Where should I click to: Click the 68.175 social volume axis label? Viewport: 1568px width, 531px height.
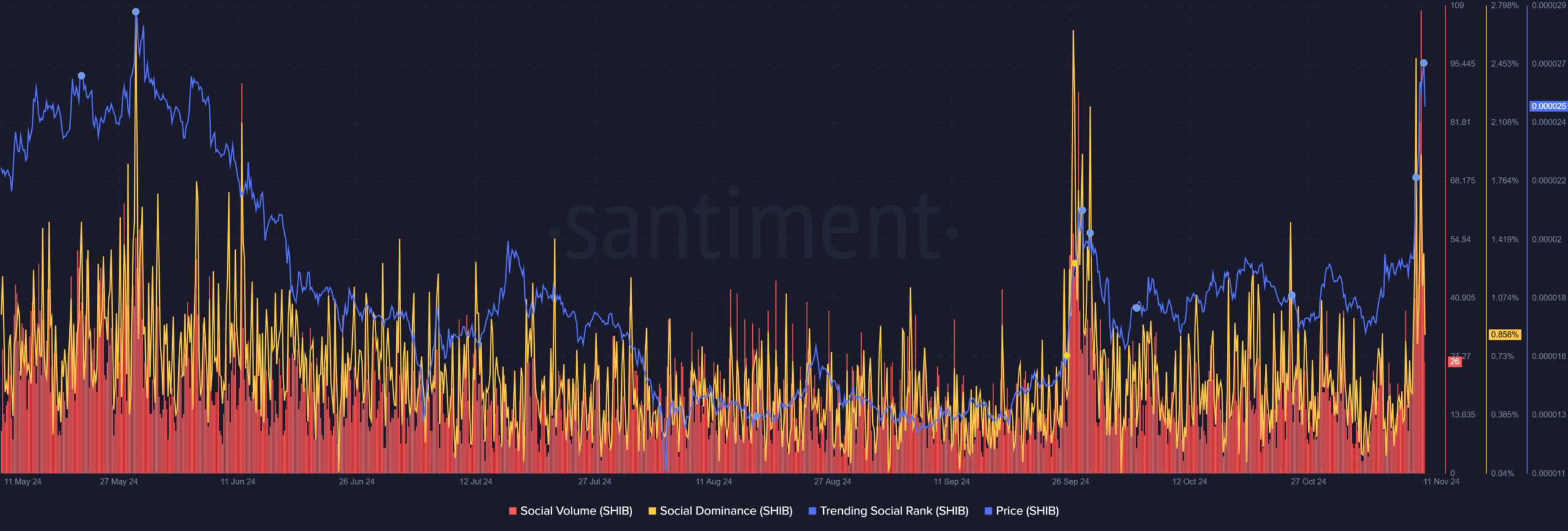click(1463, 181)
